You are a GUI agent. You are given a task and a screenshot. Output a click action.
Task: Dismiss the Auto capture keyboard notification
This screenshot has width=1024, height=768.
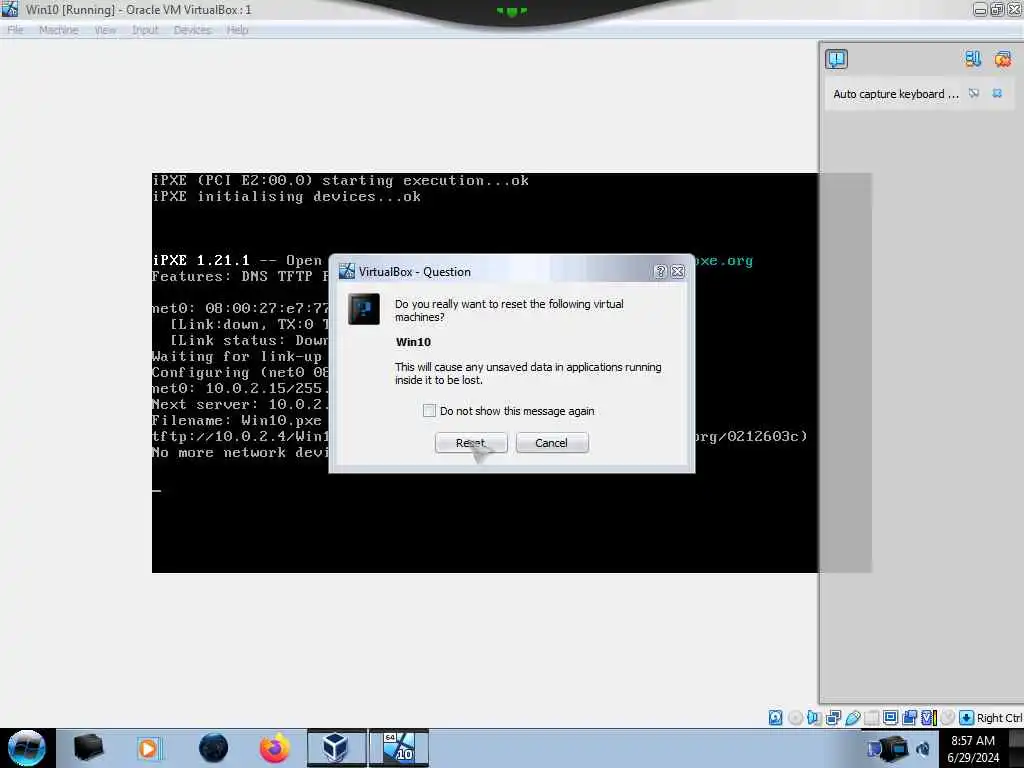(x=997, y=93)
